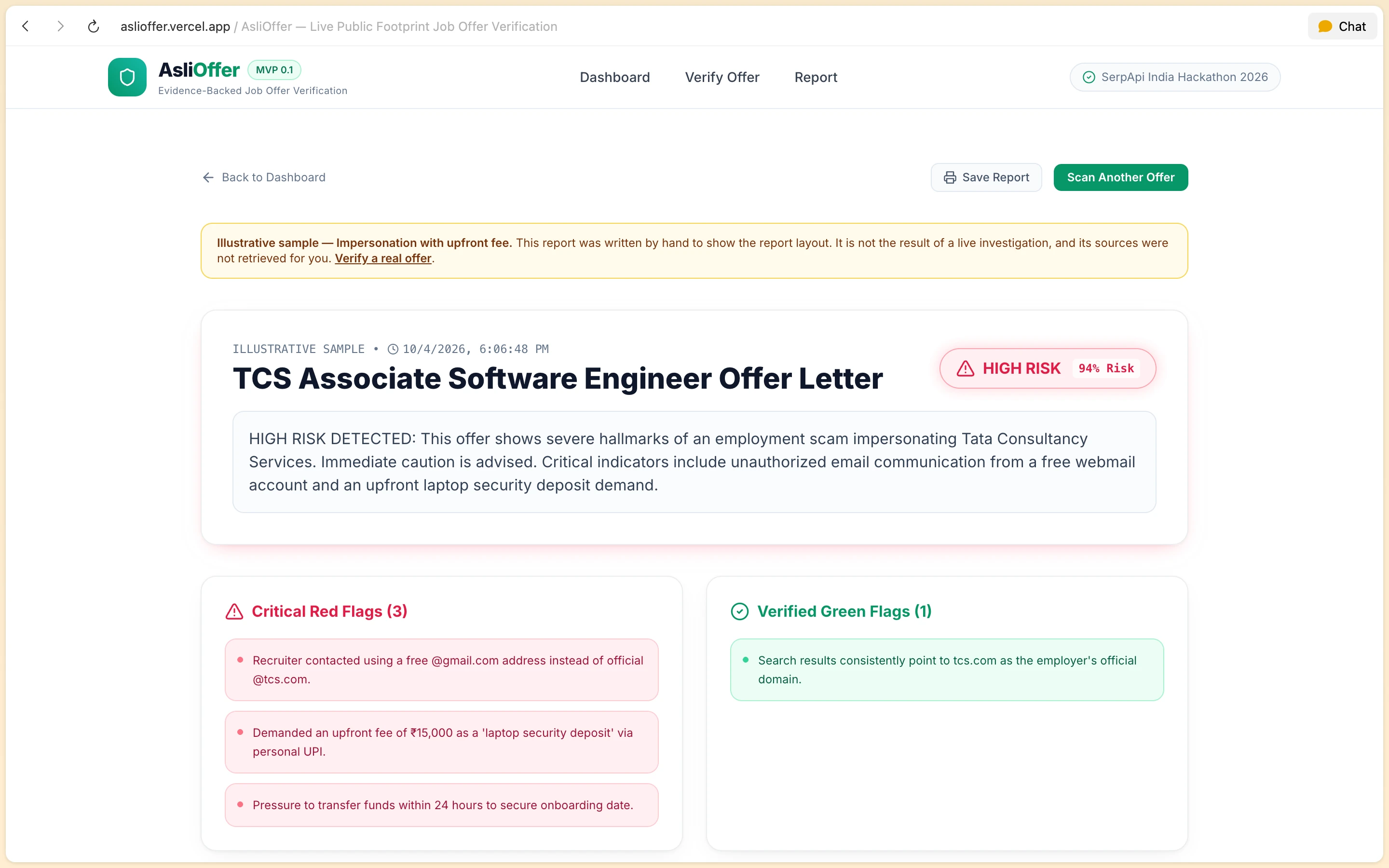Click the SerpApi India Hackathon 2026 badge
The width and height of the screenshot is (1389, 868).
[x=1175, y=77]
